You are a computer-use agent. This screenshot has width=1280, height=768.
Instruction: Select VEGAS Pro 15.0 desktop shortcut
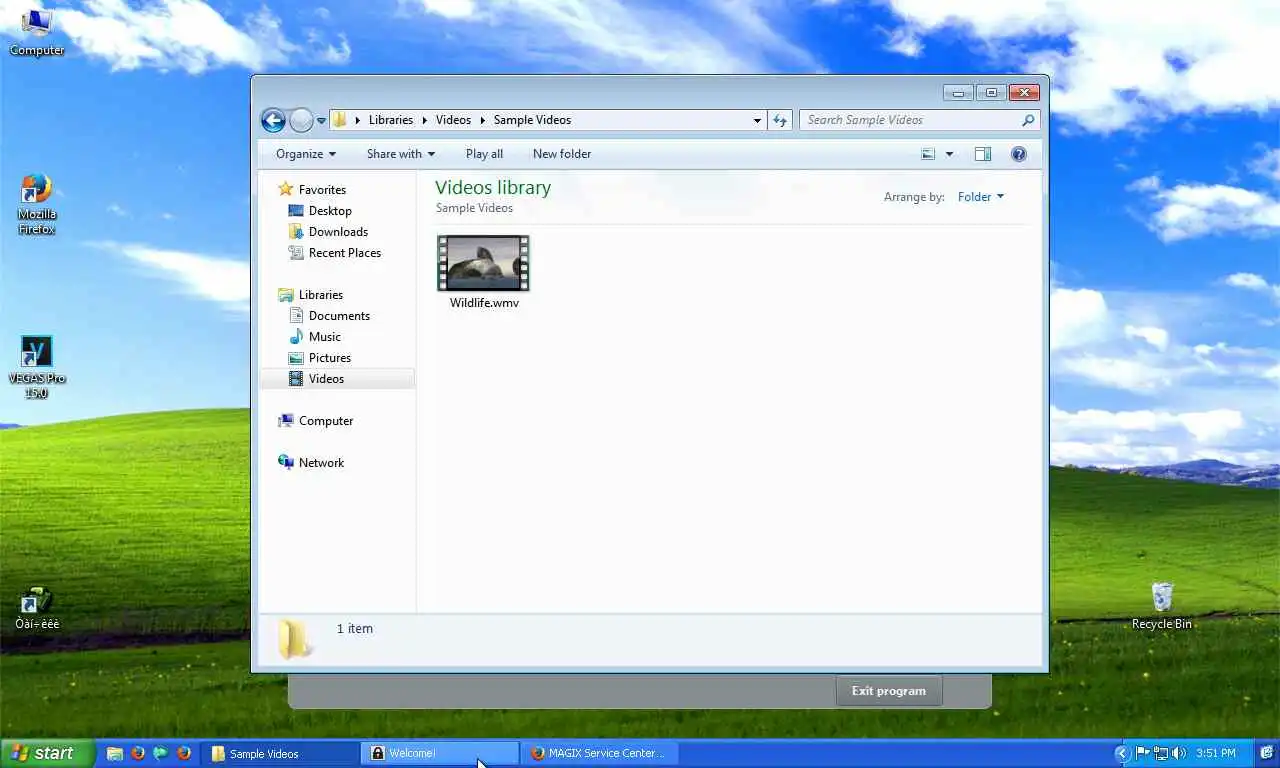[37, 368]
